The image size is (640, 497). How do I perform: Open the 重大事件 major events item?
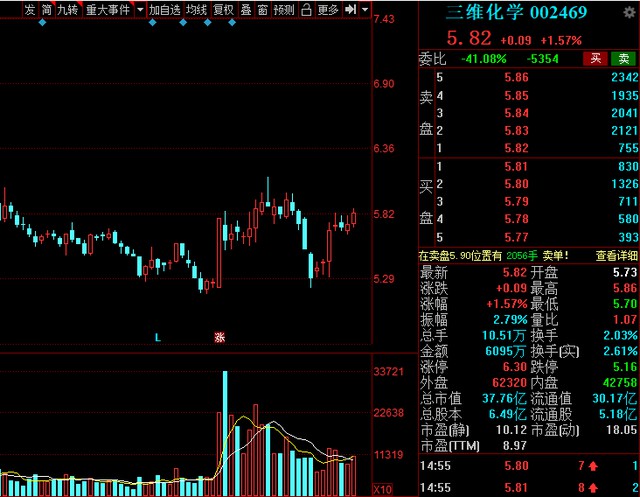(106, 10)
